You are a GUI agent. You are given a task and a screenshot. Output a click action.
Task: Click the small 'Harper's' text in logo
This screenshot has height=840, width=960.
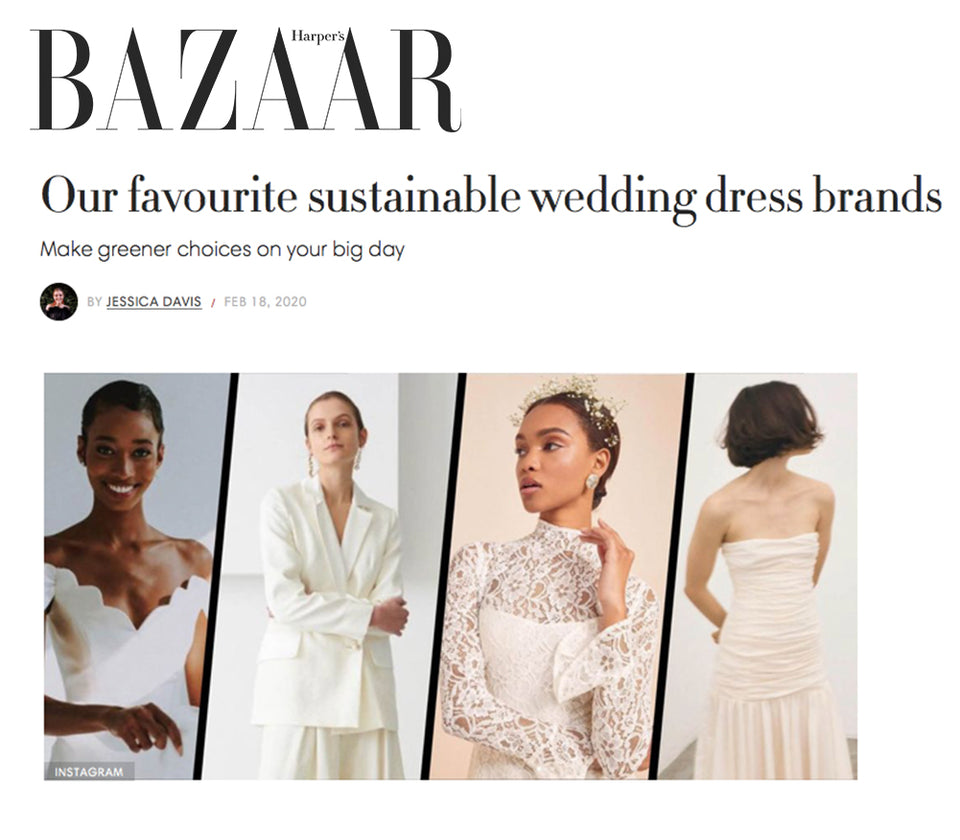tap(318, 37)
